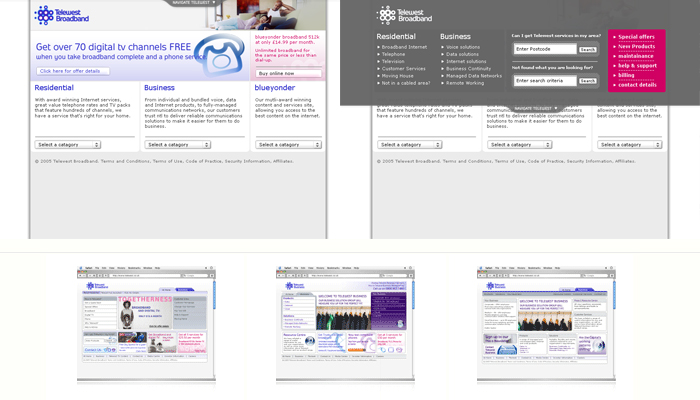Open Customer Services link in the overlay
Image resolution: width=700 pixels, height=400 pixels.
(x=404, y=69)
